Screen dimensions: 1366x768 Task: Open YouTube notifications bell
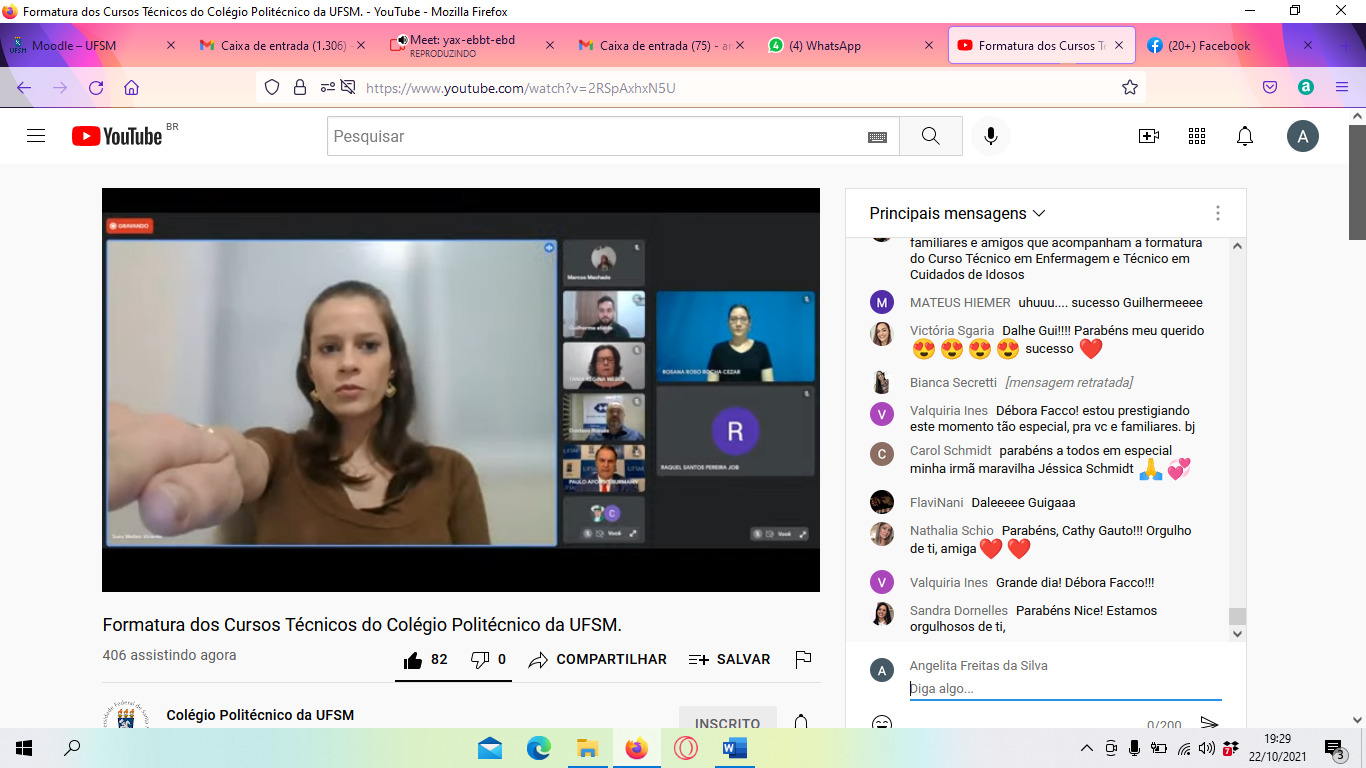click(1245, 136)
